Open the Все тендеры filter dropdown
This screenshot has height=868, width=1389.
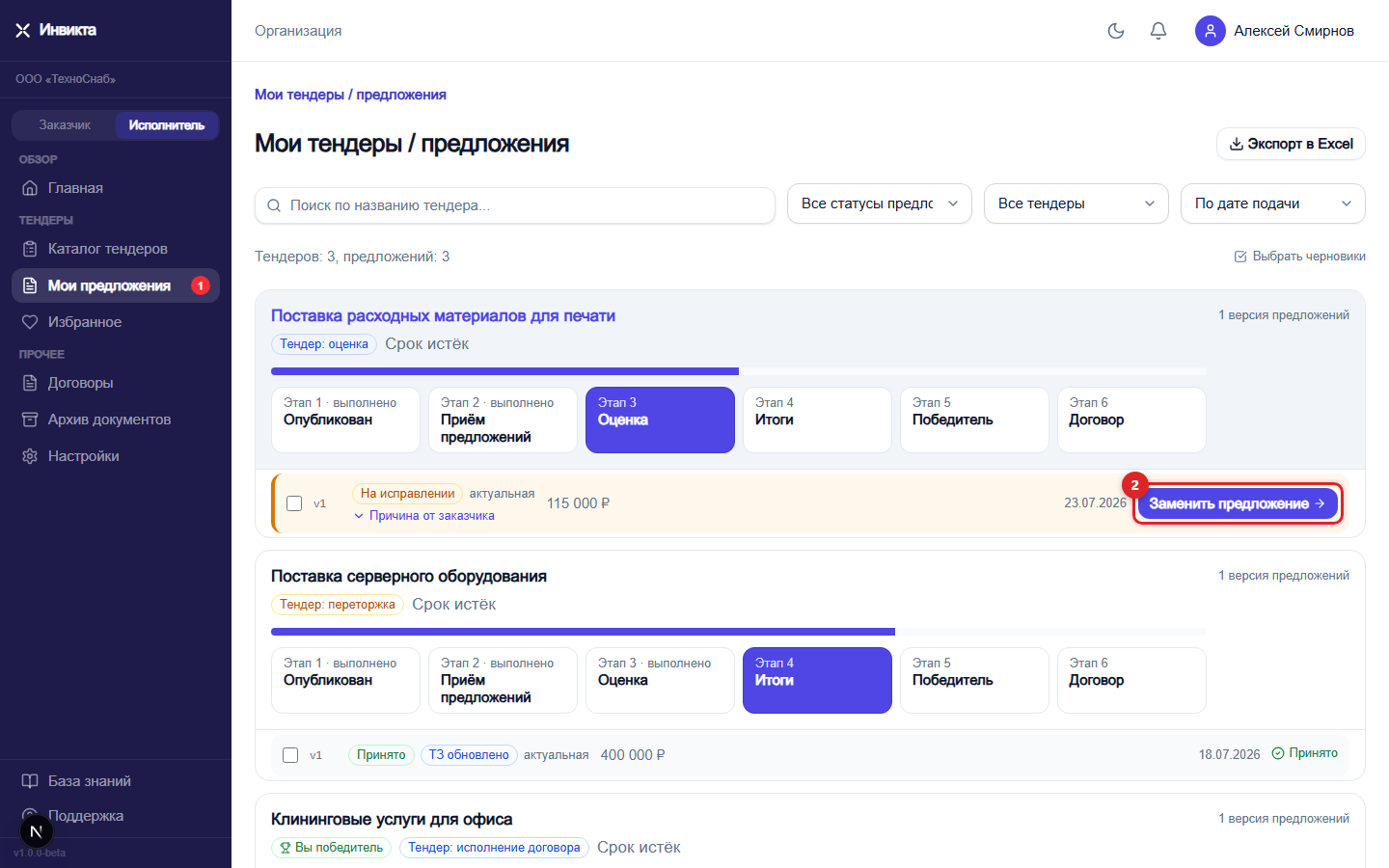[1076, 203]
